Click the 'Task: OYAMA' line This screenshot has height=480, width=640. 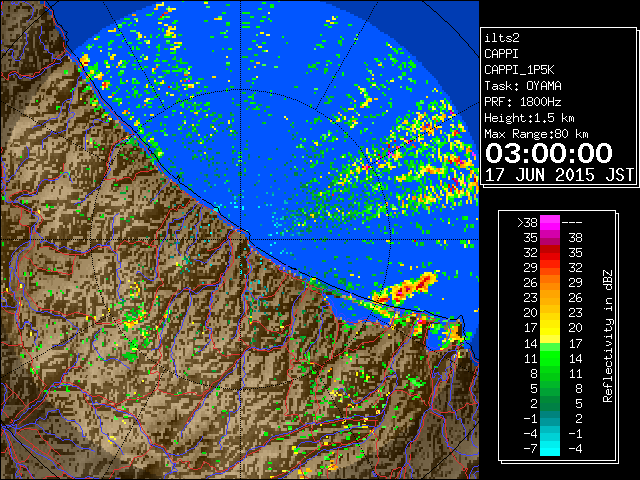[523, 86]
